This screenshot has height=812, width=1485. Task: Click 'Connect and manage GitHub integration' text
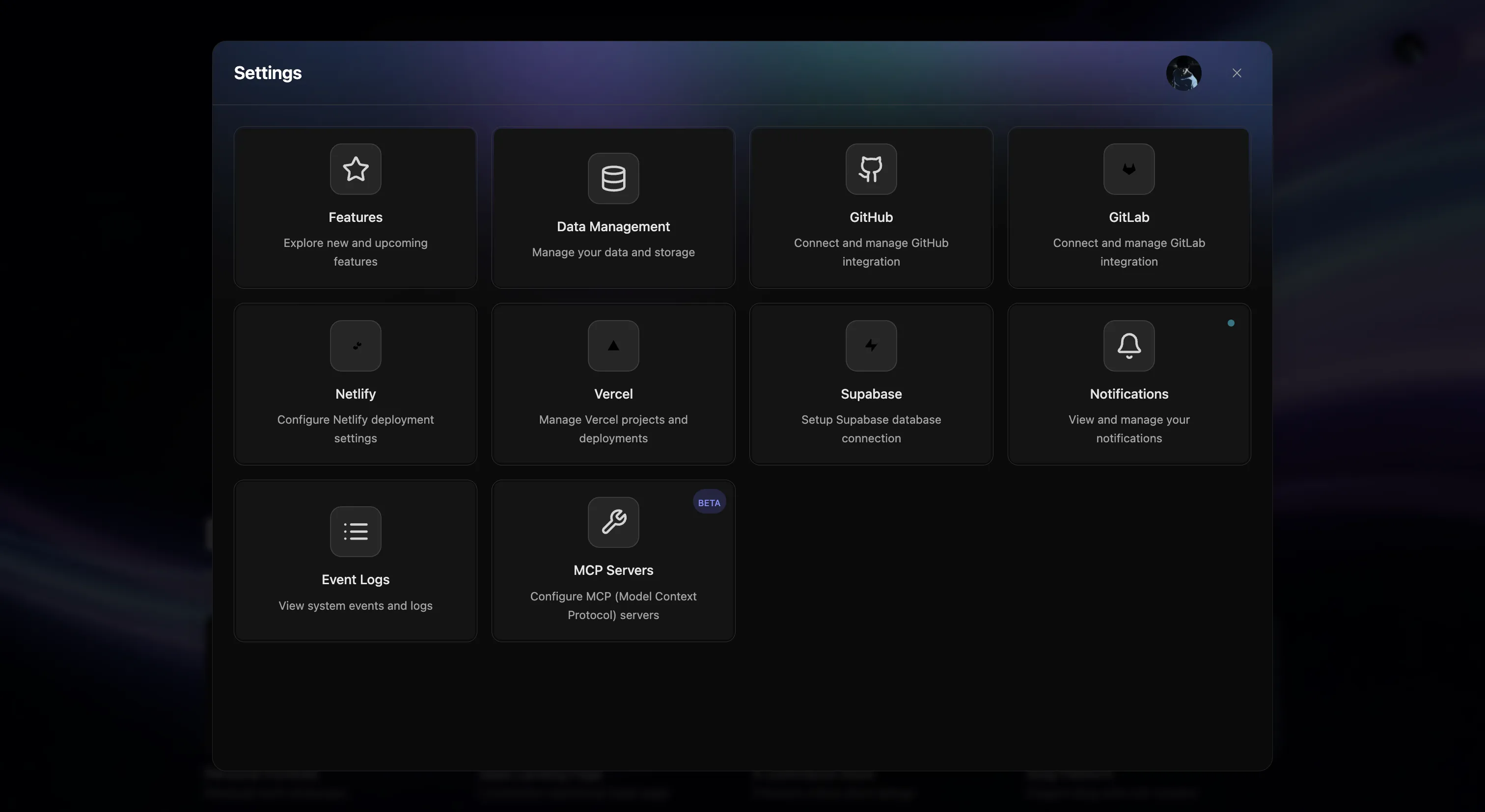pyautogui.click(x=871, y=252)
